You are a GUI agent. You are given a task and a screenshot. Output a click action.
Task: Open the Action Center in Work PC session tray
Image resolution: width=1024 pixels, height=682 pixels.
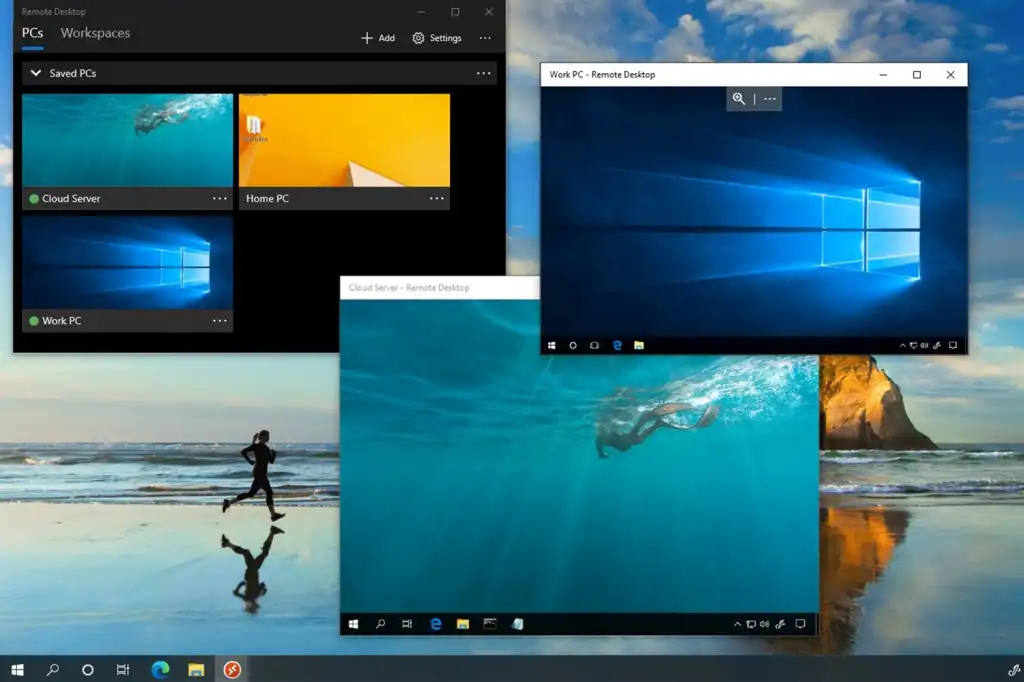(952, 346)
